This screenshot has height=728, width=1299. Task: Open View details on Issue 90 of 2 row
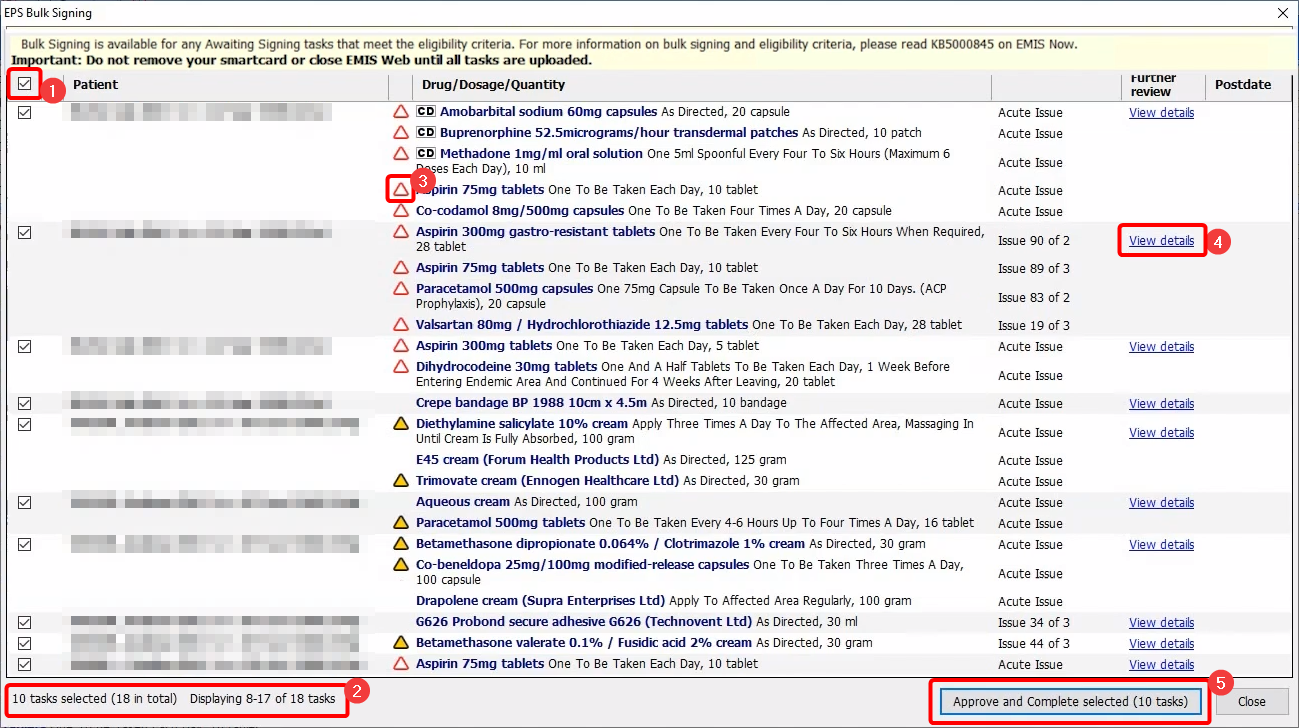(1161, 241)
